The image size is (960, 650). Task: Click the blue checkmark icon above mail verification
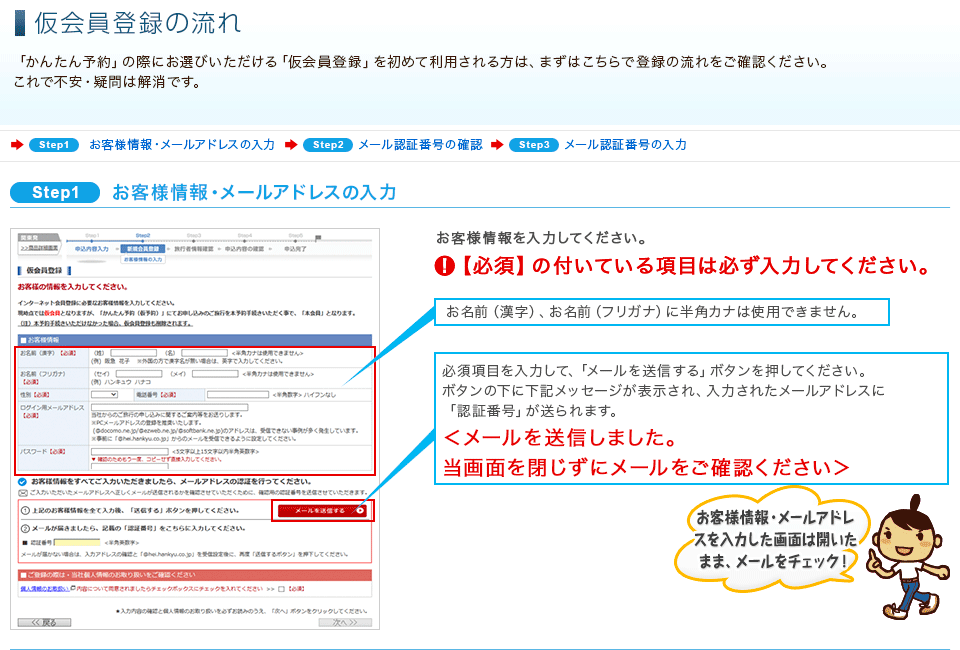coord(23,481)
